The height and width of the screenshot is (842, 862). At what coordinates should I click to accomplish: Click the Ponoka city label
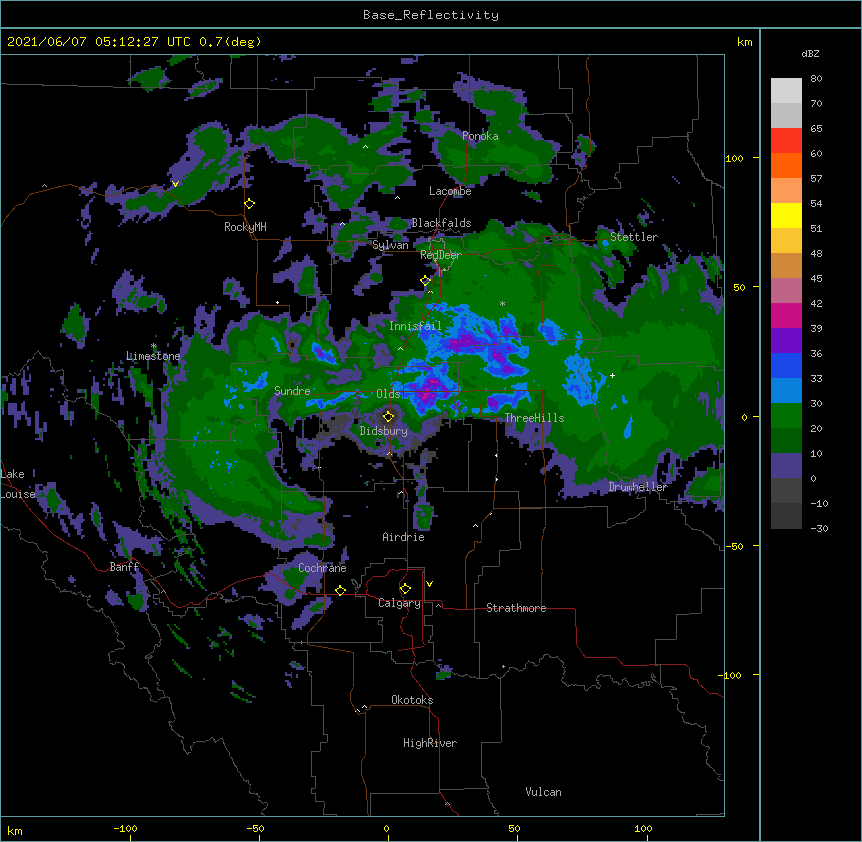[x=480, y=136]
